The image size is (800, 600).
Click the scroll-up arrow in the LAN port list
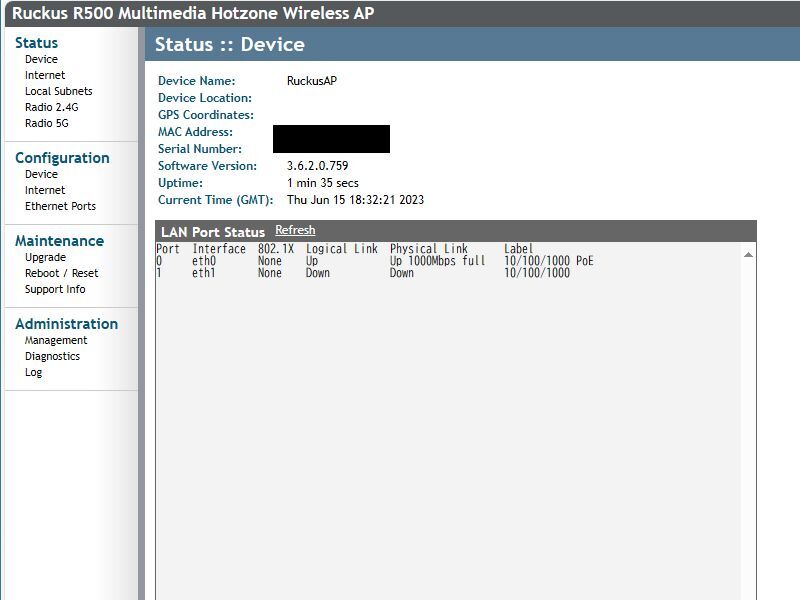(x=748, y=255)
